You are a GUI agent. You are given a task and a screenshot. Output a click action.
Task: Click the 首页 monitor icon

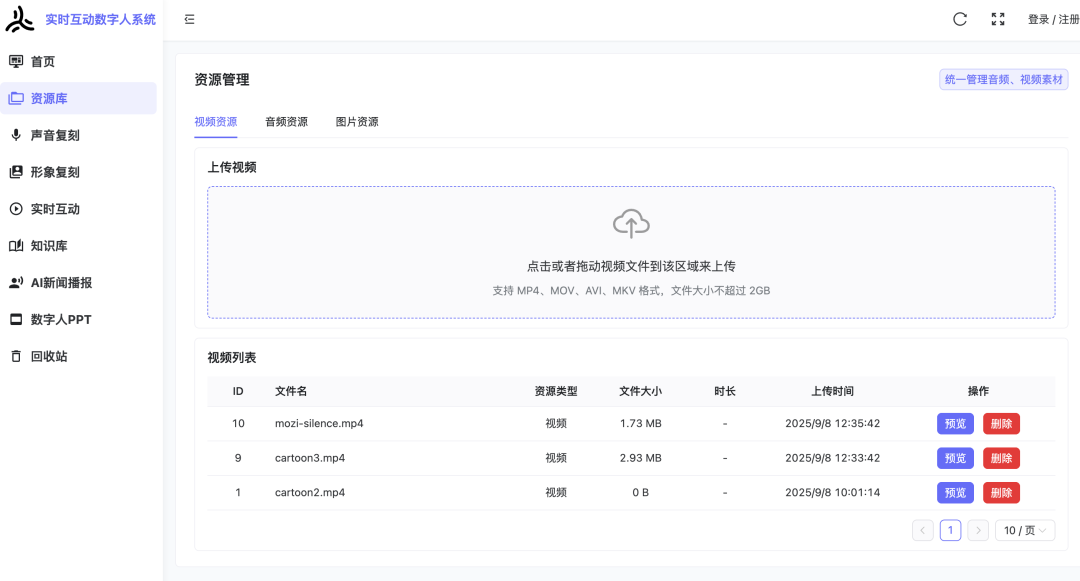16,61
